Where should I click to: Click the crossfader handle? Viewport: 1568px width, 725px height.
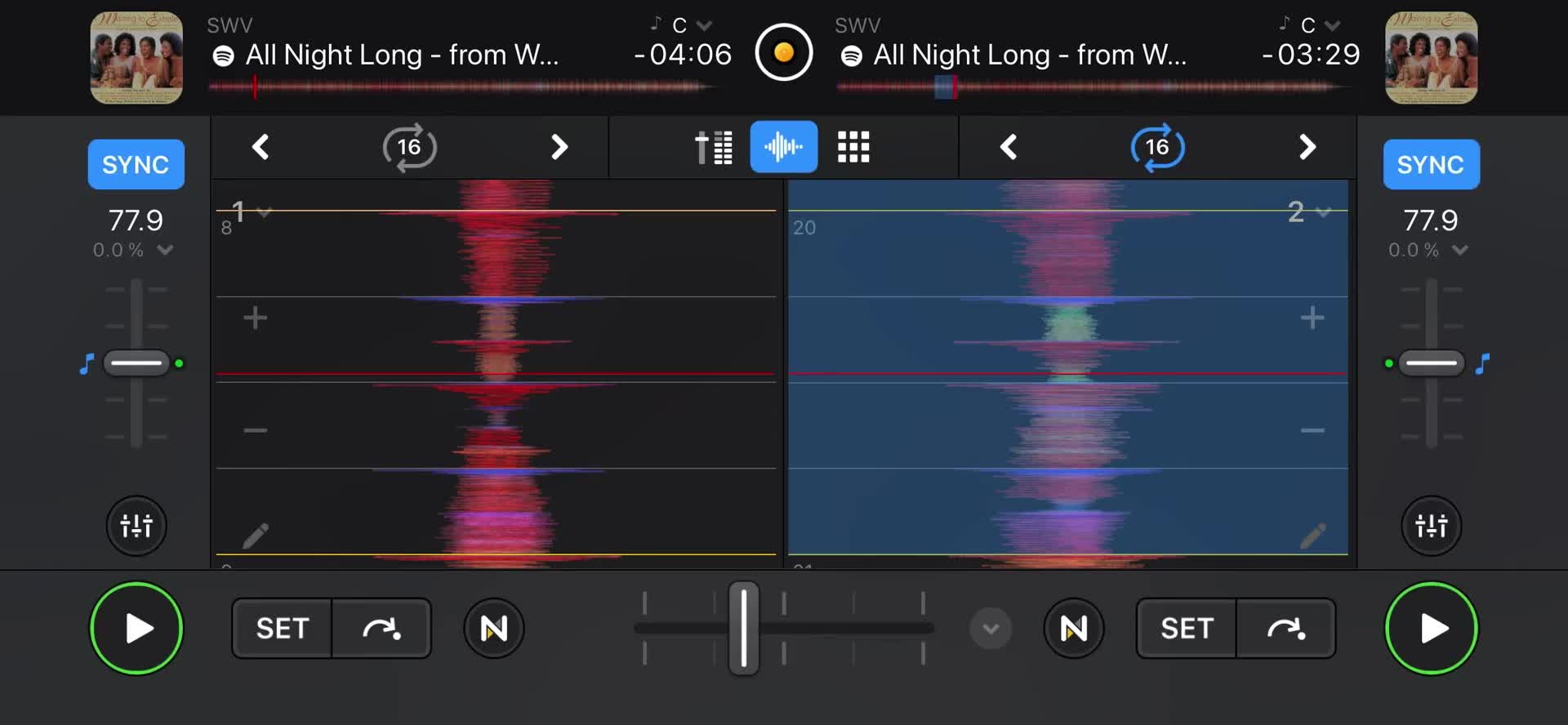pos(743,628)
